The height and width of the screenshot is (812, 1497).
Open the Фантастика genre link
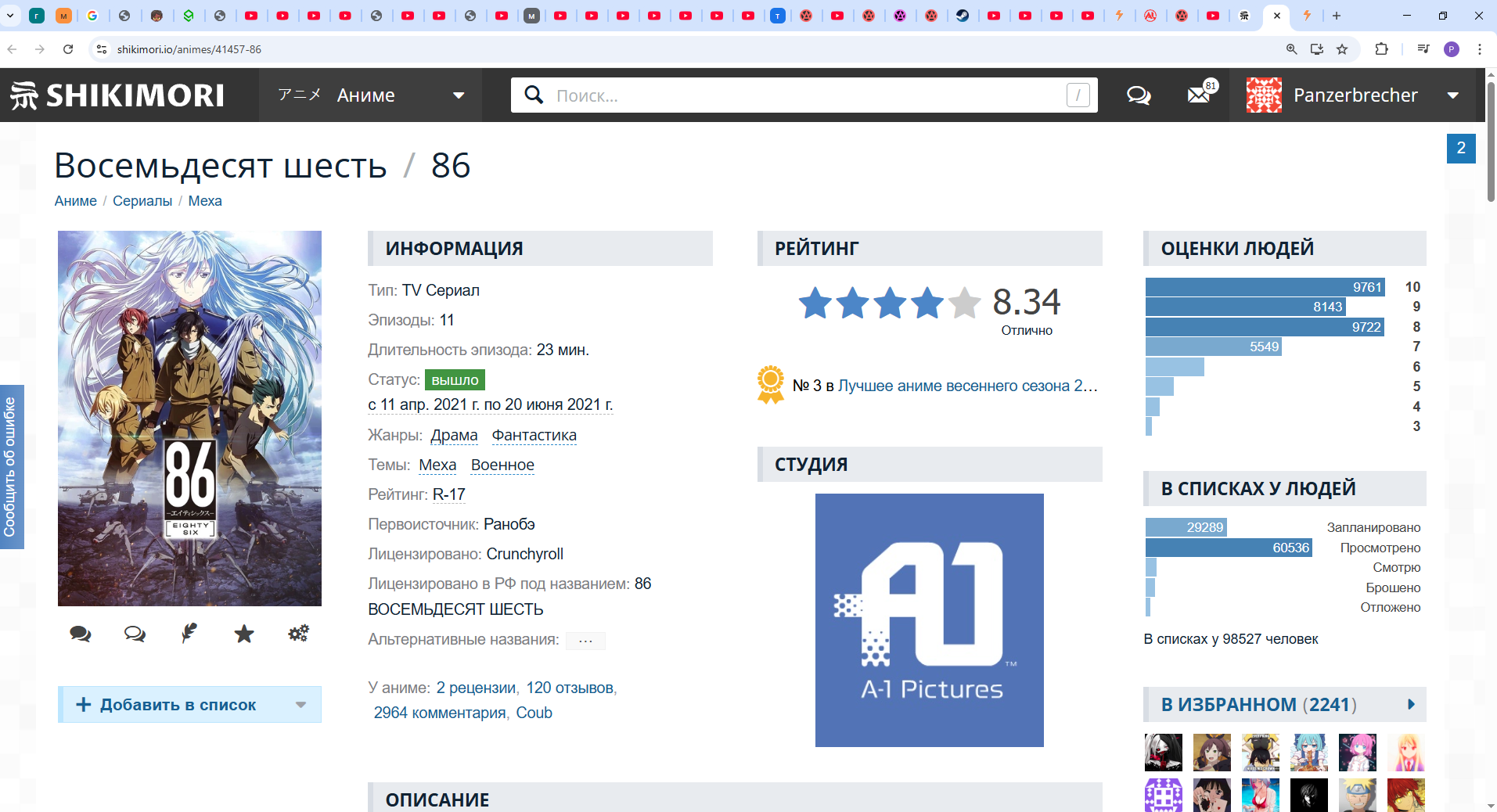coord(534,435)
